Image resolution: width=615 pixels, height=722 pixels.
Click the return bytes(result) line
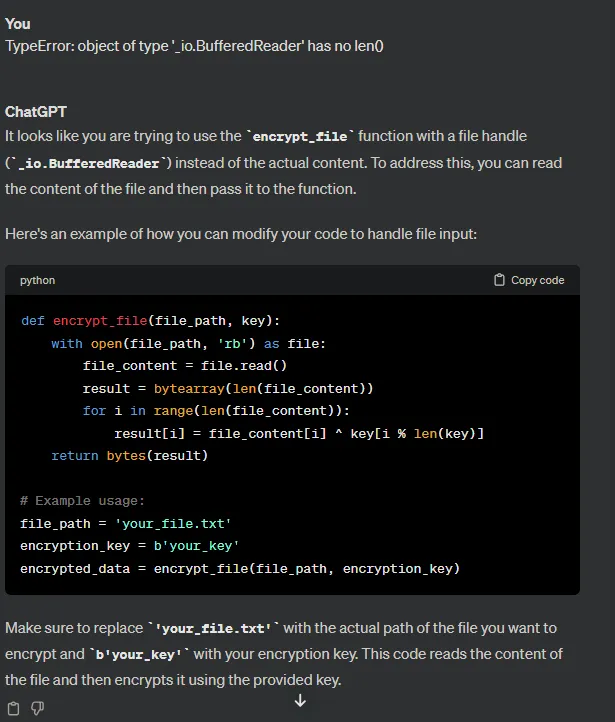pyautogui.click(x=129, y=456)
